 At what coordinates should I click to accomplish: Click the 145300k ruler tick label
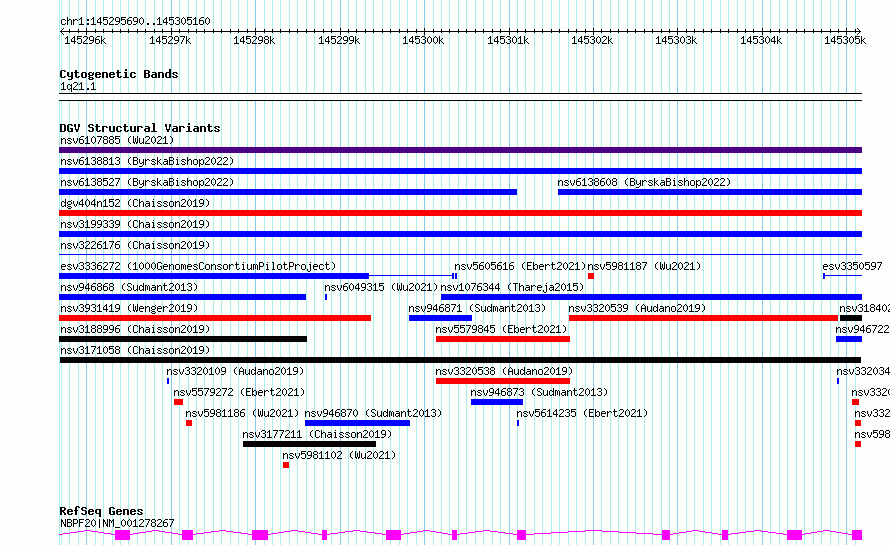423,40
